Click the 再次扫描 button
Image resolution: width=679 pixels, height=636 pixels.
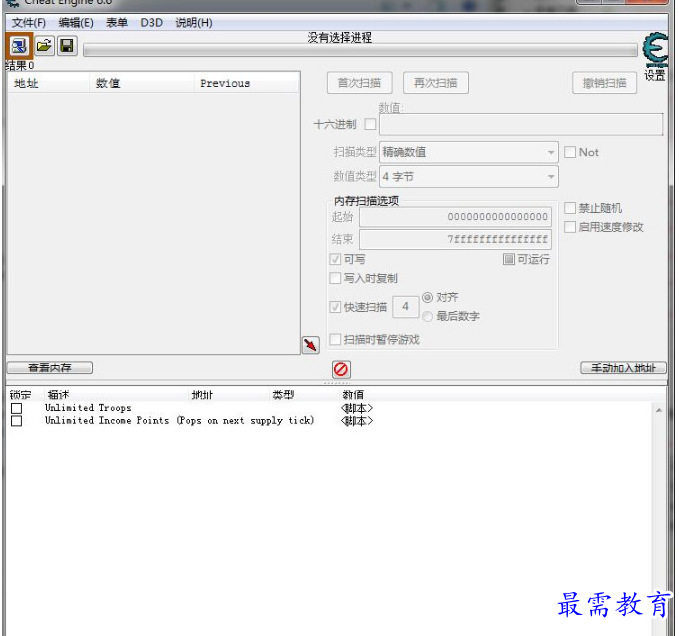[436, 83]
